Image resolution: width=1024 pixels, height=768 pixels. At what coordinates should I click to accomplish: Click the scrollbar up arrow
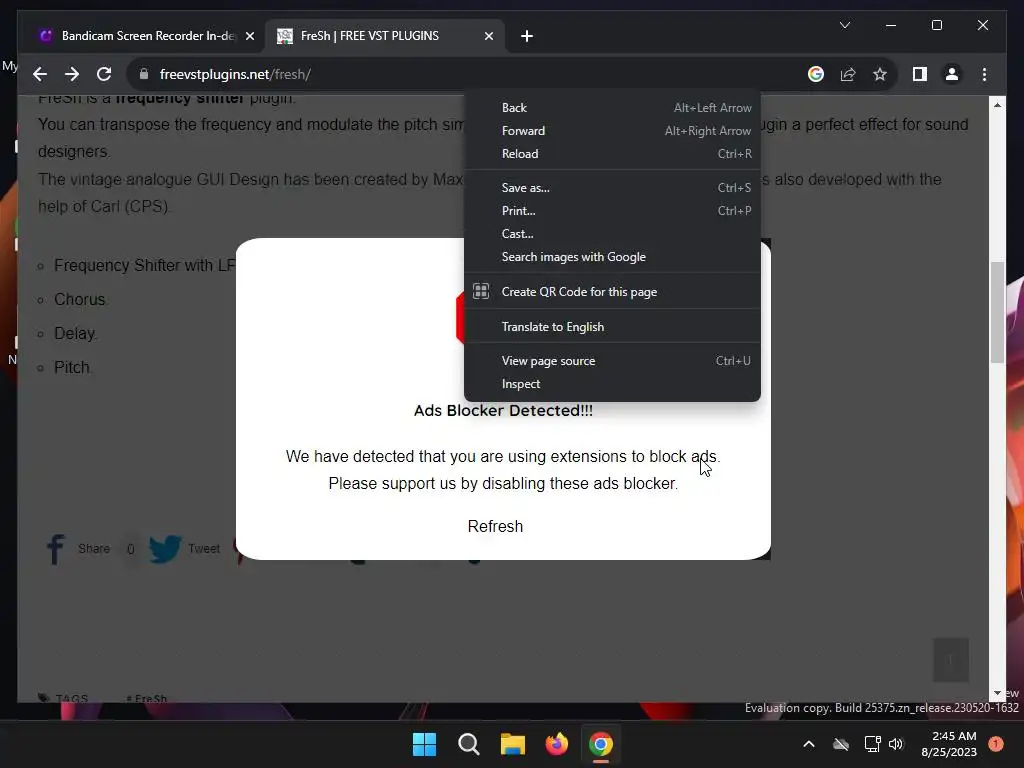pyautogui.click(x=997, y=104)
